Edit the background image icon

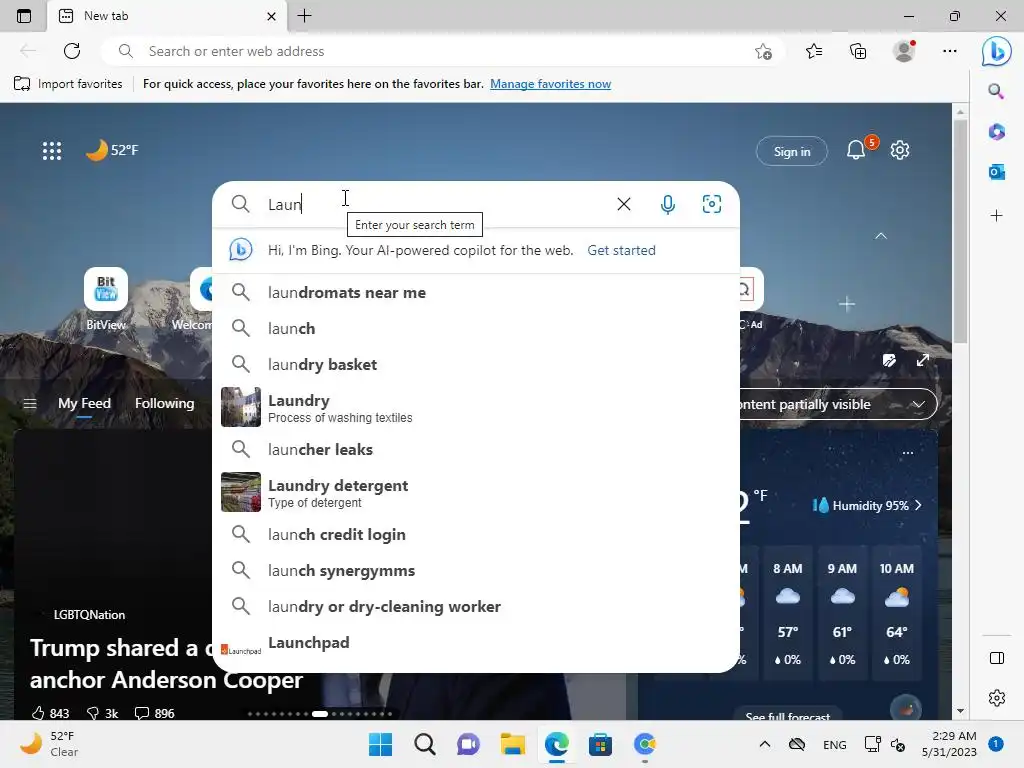coord(889,360)
